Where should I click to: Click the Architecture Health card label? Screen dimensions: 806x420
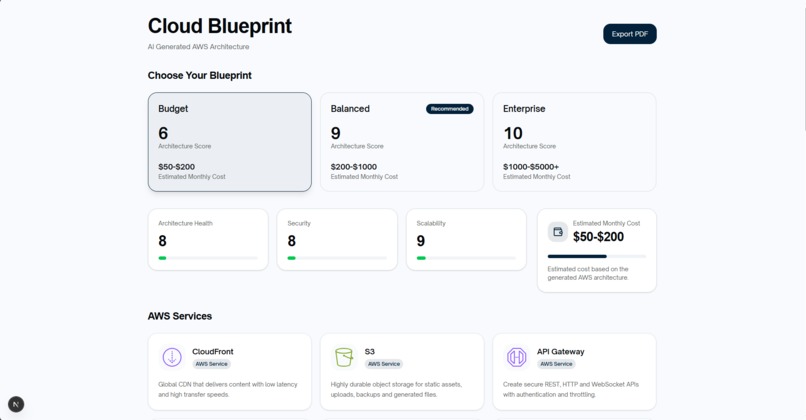[186, 224]
